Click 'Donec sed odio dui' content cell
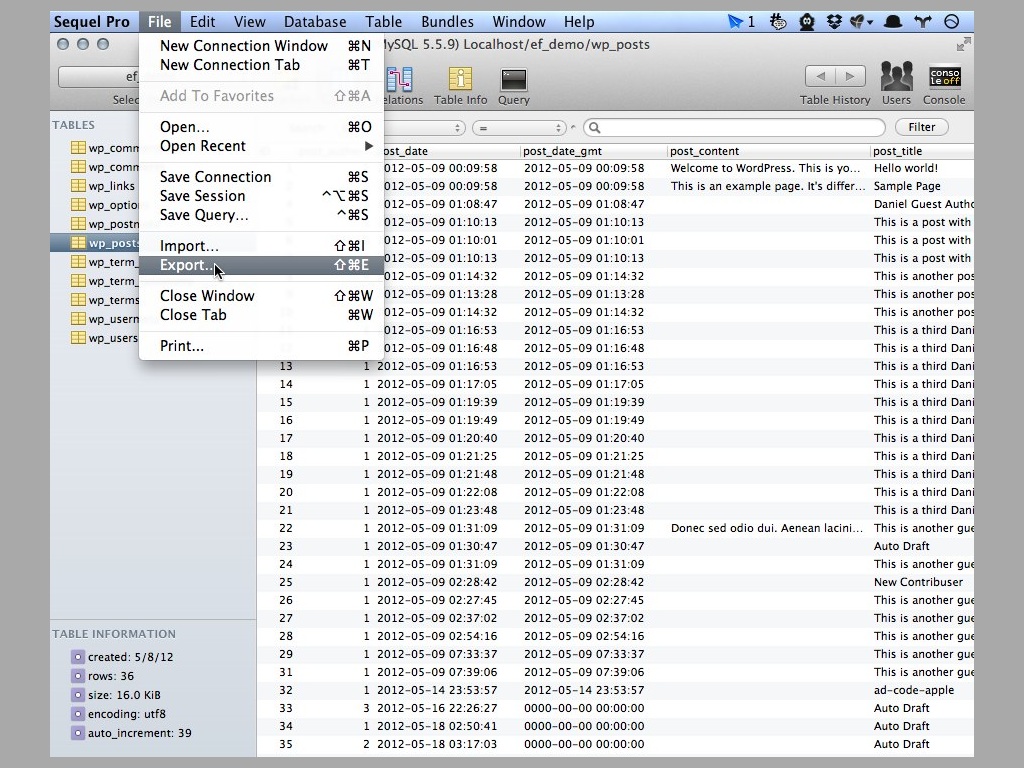Viewport: 1024px width, 768px height. 769,528
